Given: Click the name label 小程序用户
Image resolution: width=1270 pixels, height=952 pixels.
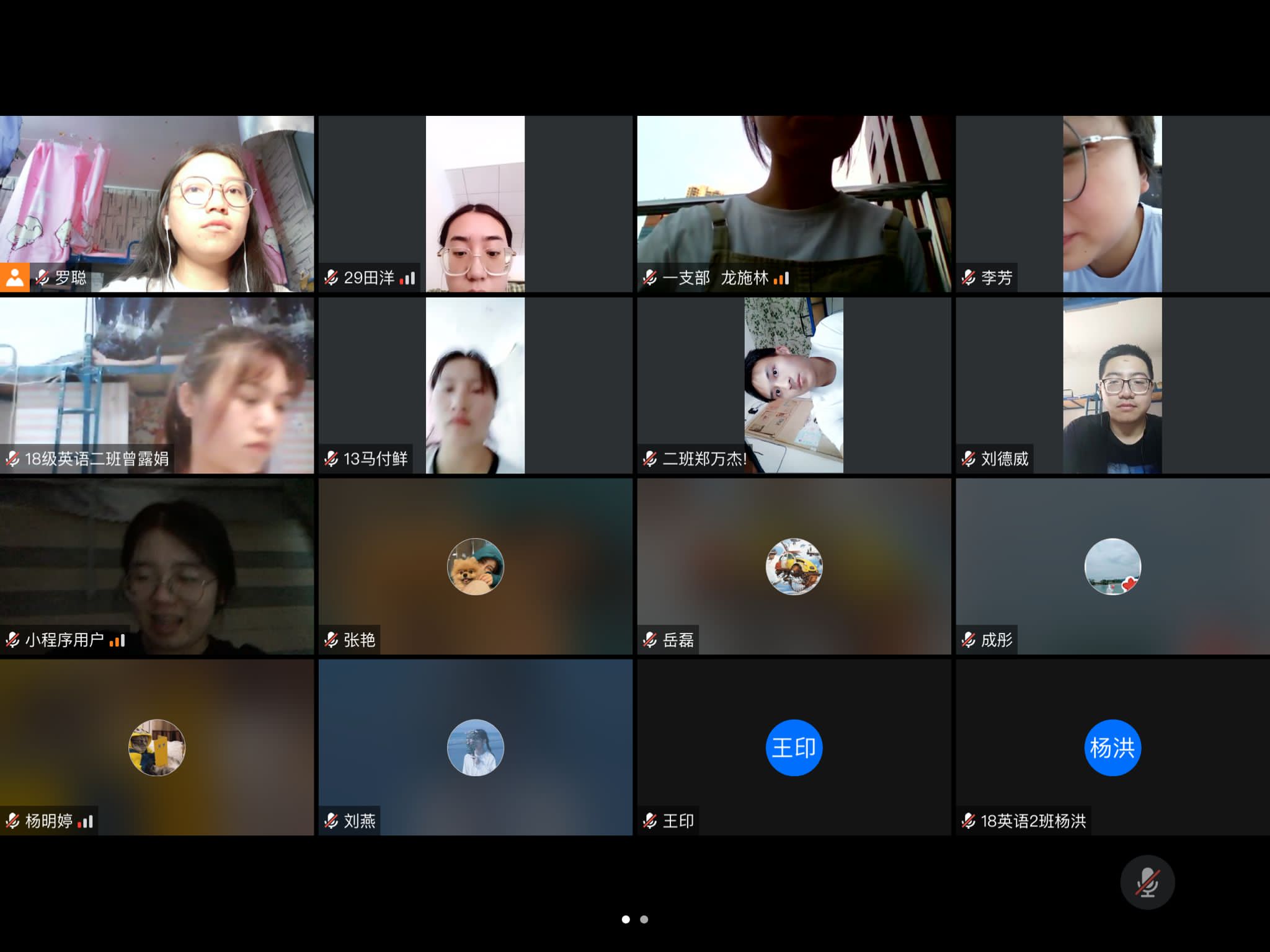Looking at the screenshot, I should coord(64,640).
